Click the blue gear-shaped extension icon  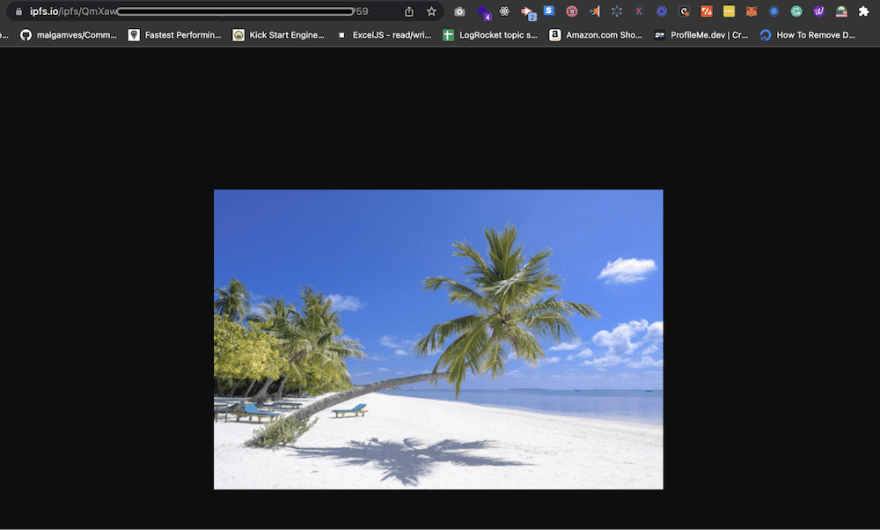[x=661, y=12]
